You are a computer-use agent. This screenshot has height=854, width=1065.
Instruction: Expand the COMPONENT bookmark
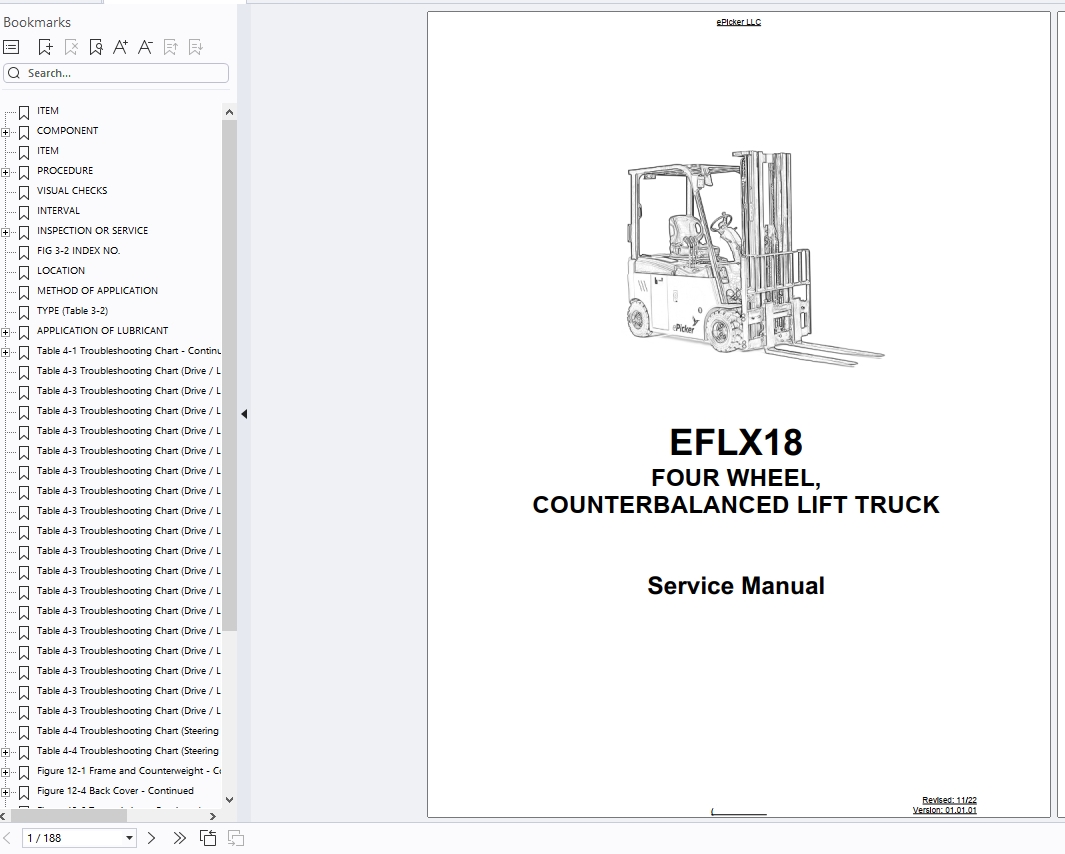[x=5, y=132]
